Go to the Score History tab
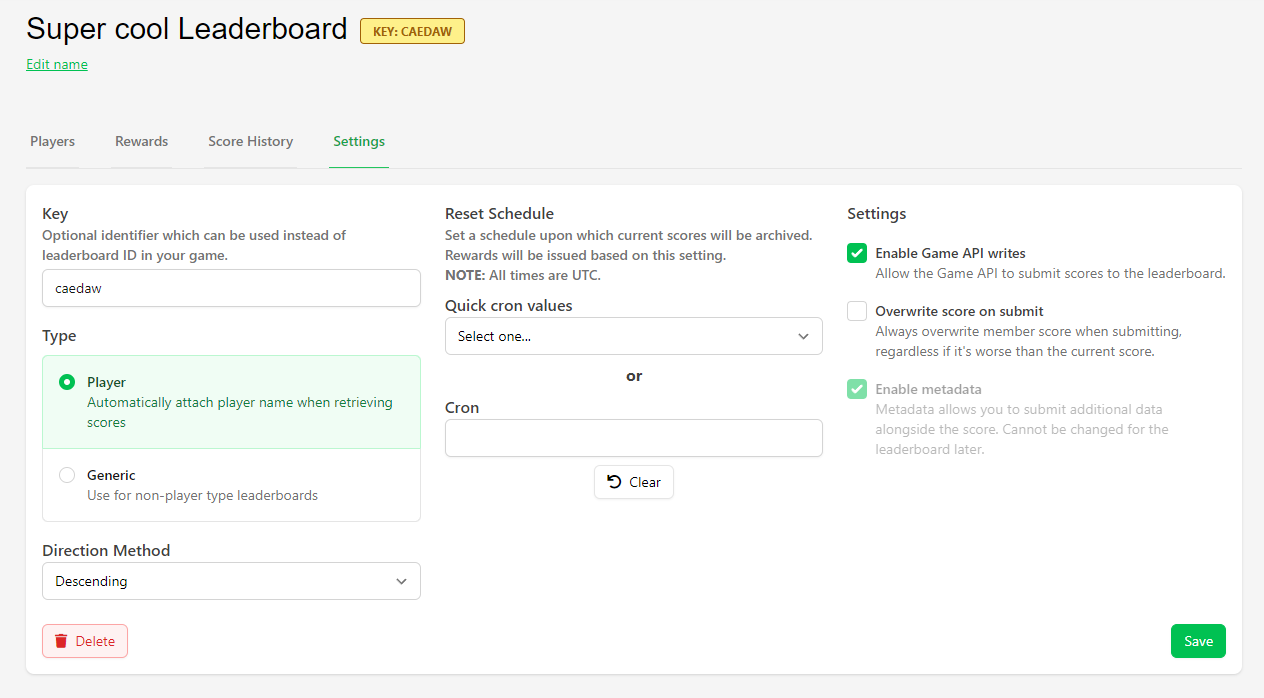The width and height of the screenshot is (1264, 698). point(250,141)
